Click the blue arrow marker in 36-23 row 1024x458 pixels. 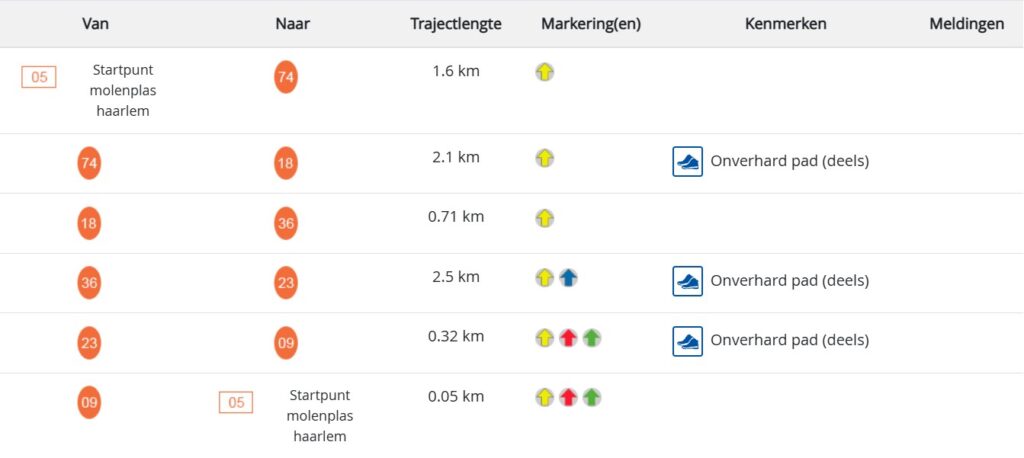[x=568, y=278]
